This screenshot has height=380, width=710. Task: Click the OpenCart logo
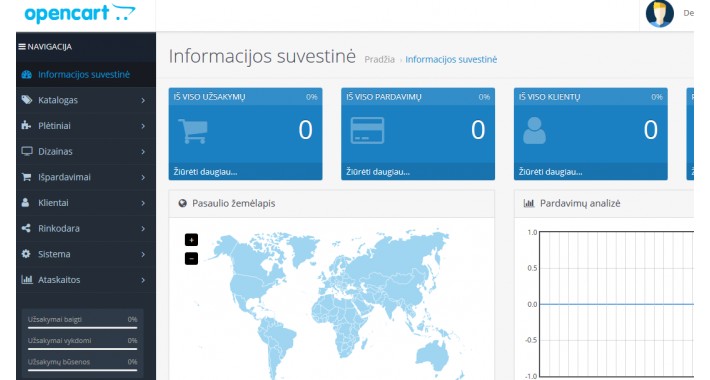(x=80, y=13)
